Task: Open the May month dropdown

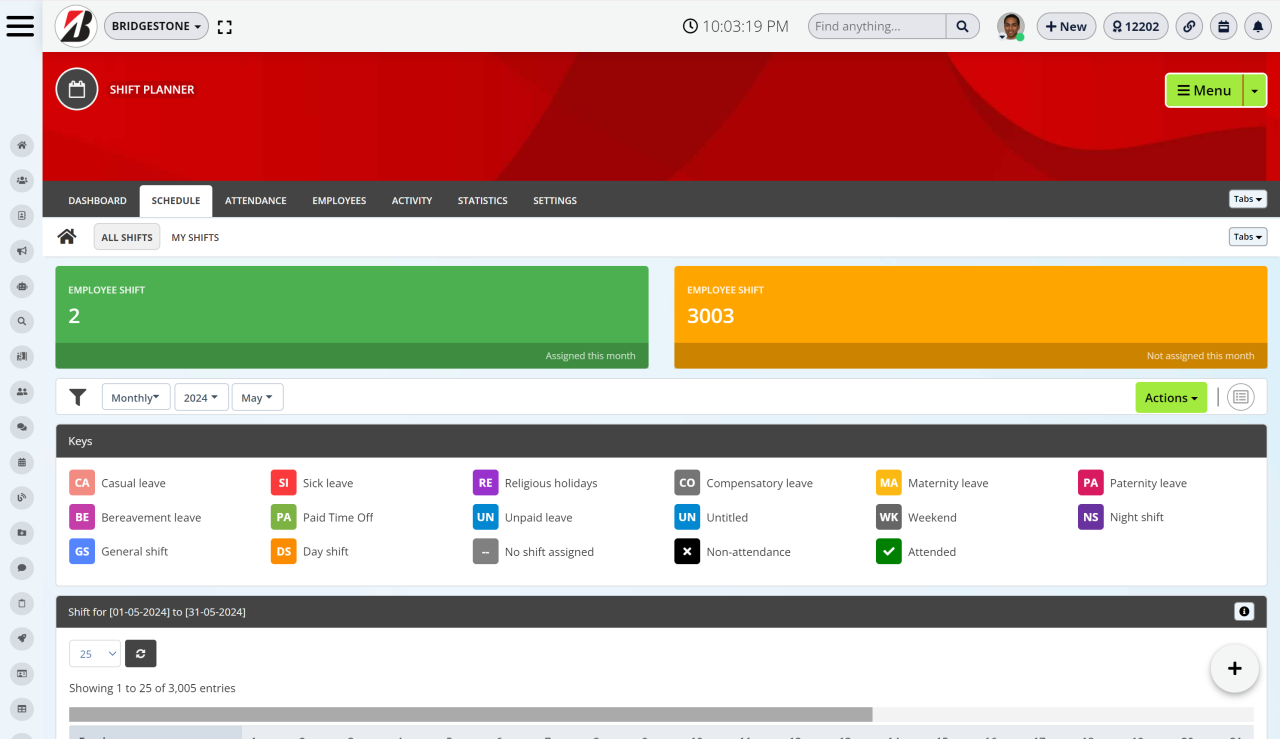Action: (257, 397)
